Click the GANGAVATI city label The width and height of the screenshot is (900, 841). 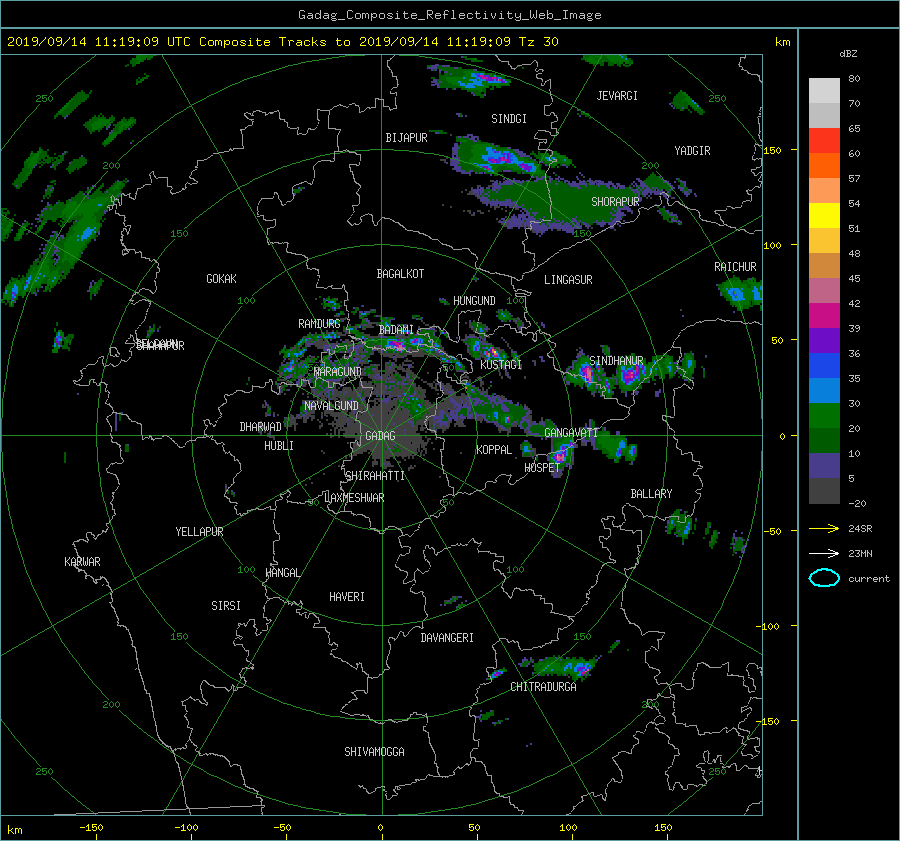pyautogui.click(x=571, y=433)
